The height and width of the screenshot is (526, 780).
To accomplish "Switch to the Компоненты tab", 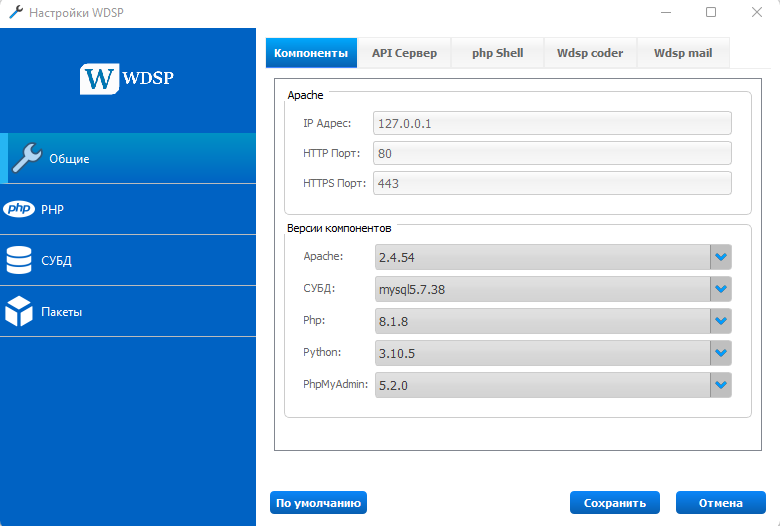I will coord(311,53).
